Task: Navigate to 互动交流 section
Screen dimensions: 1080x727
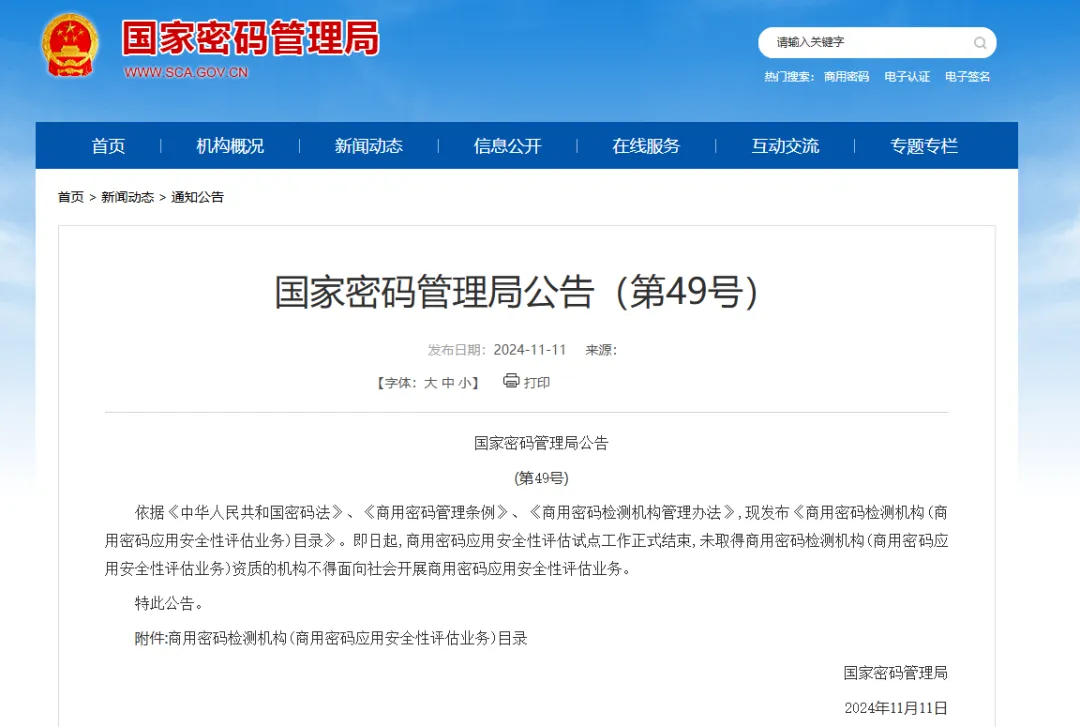Action: [x=785, y=146]
